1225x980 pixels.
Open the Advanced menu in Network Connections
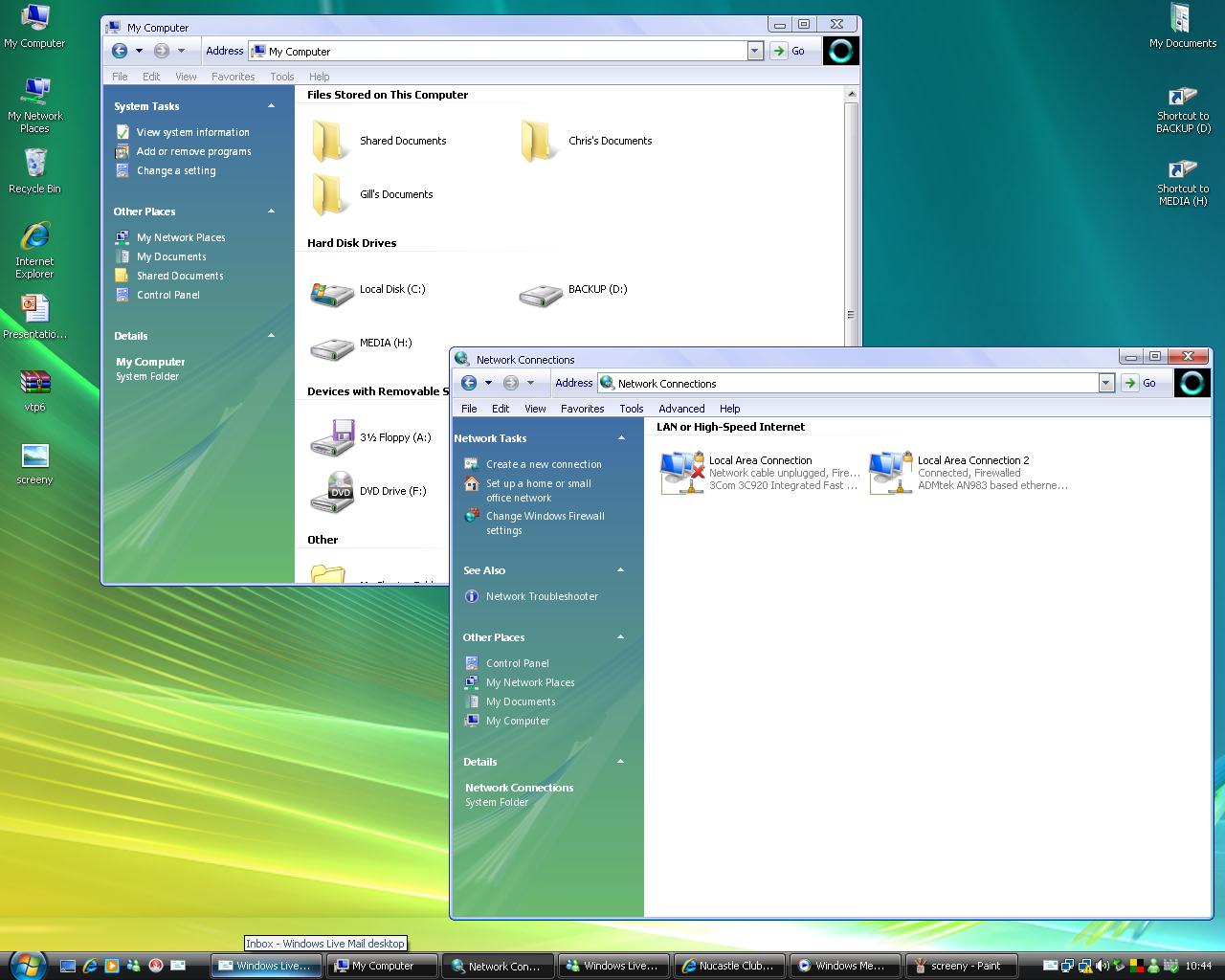pos(680,409)
